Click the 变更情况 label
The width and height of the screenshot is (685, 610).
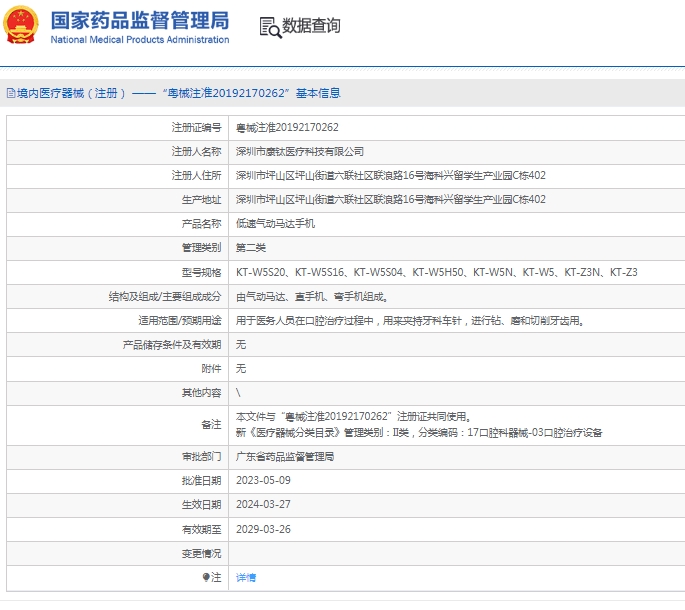click(x=201, y=554)
